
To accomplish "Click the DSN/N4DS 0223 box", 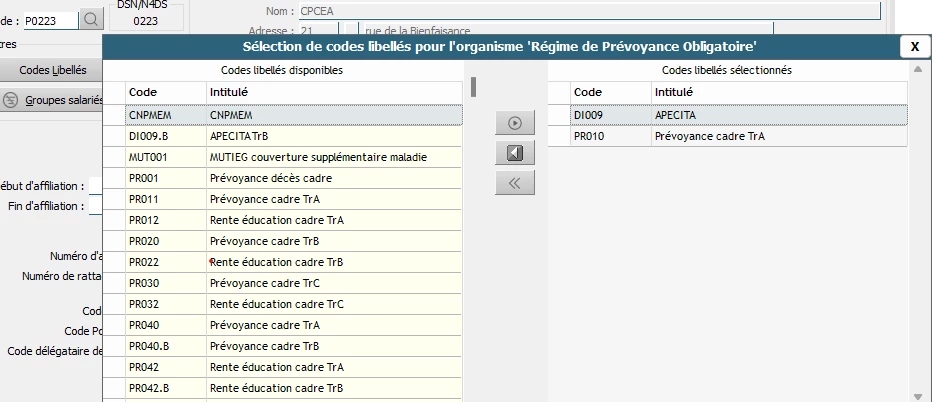I will point(145,19).
